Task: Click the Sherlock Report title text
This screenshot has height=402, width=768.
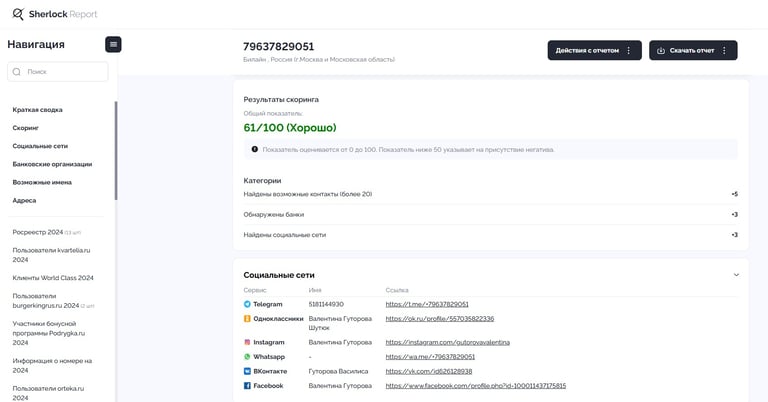Action: point(63,14)
